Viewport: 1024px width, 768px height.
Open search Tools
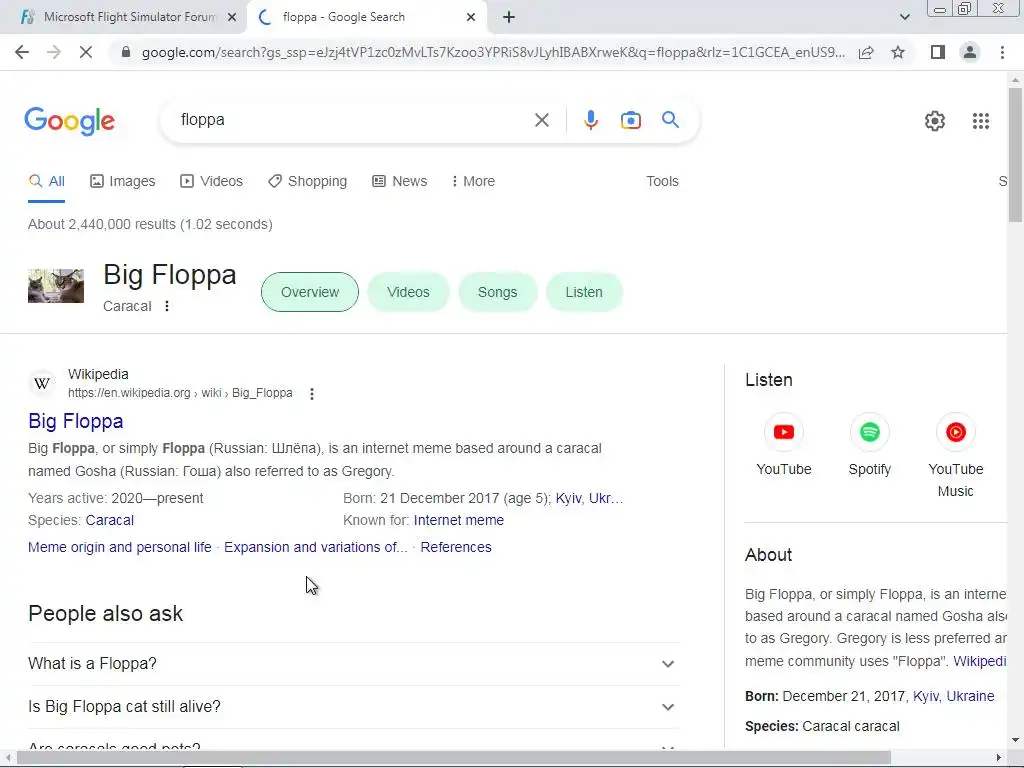(x=662, y=182)
